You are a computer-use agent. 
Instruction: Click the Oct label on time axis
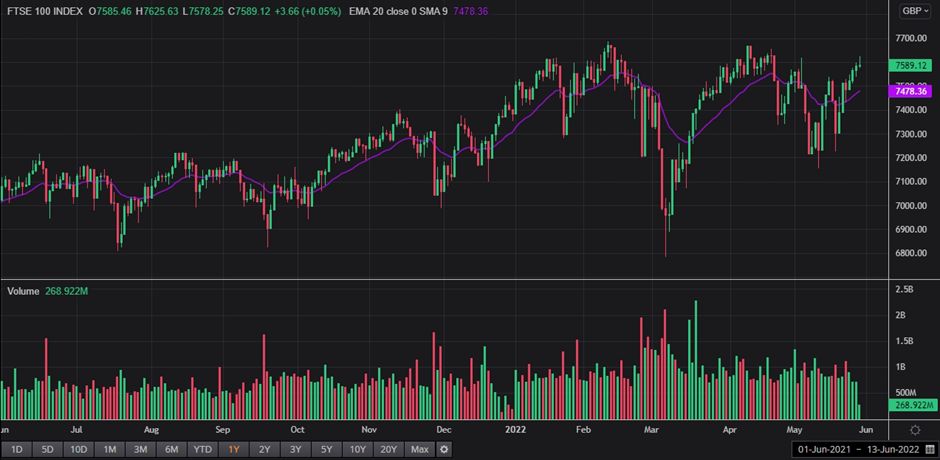297,429
